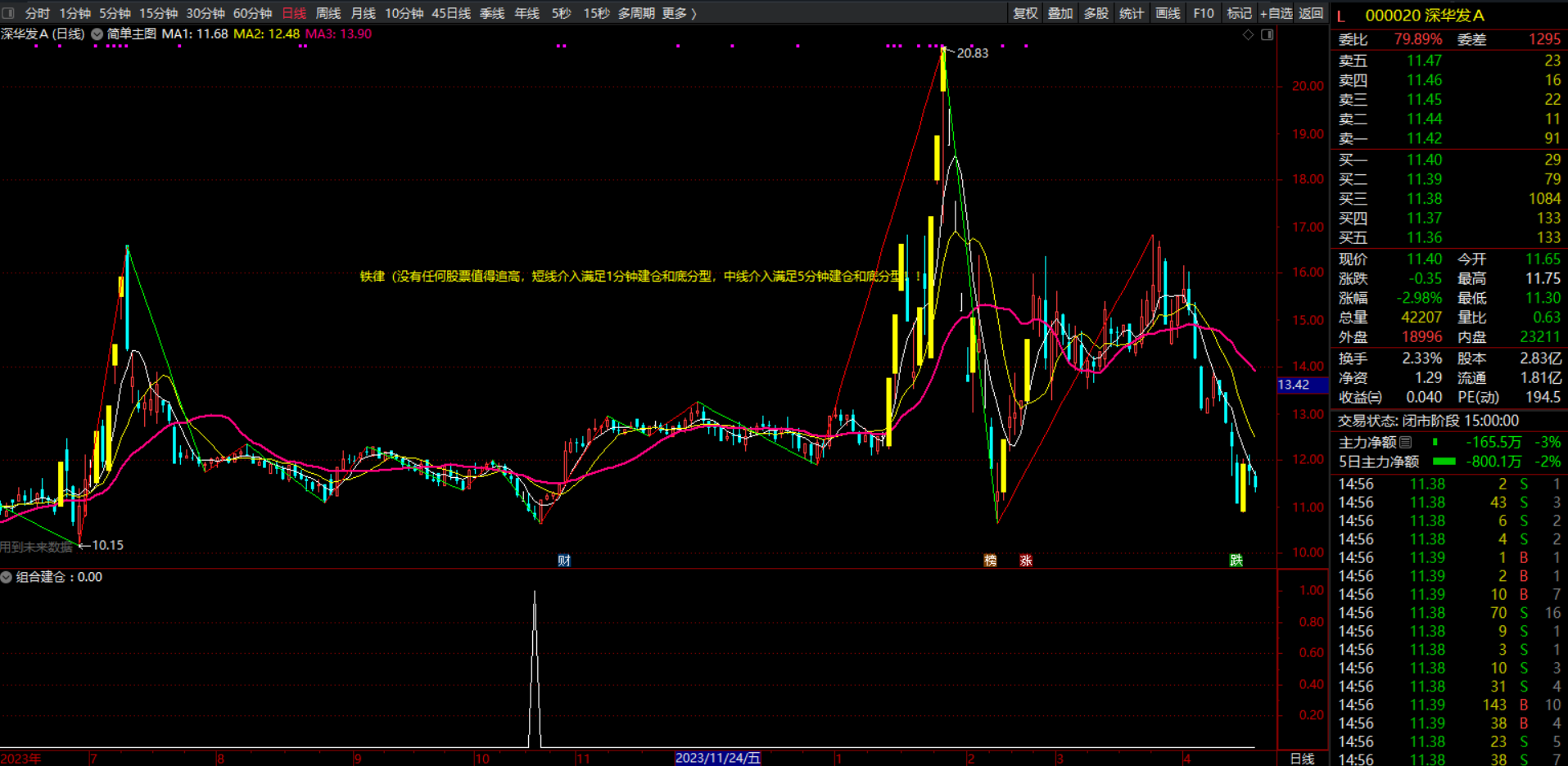Click the 10.15 low price label
1568x766 pixels.
[x=107, y=545]
